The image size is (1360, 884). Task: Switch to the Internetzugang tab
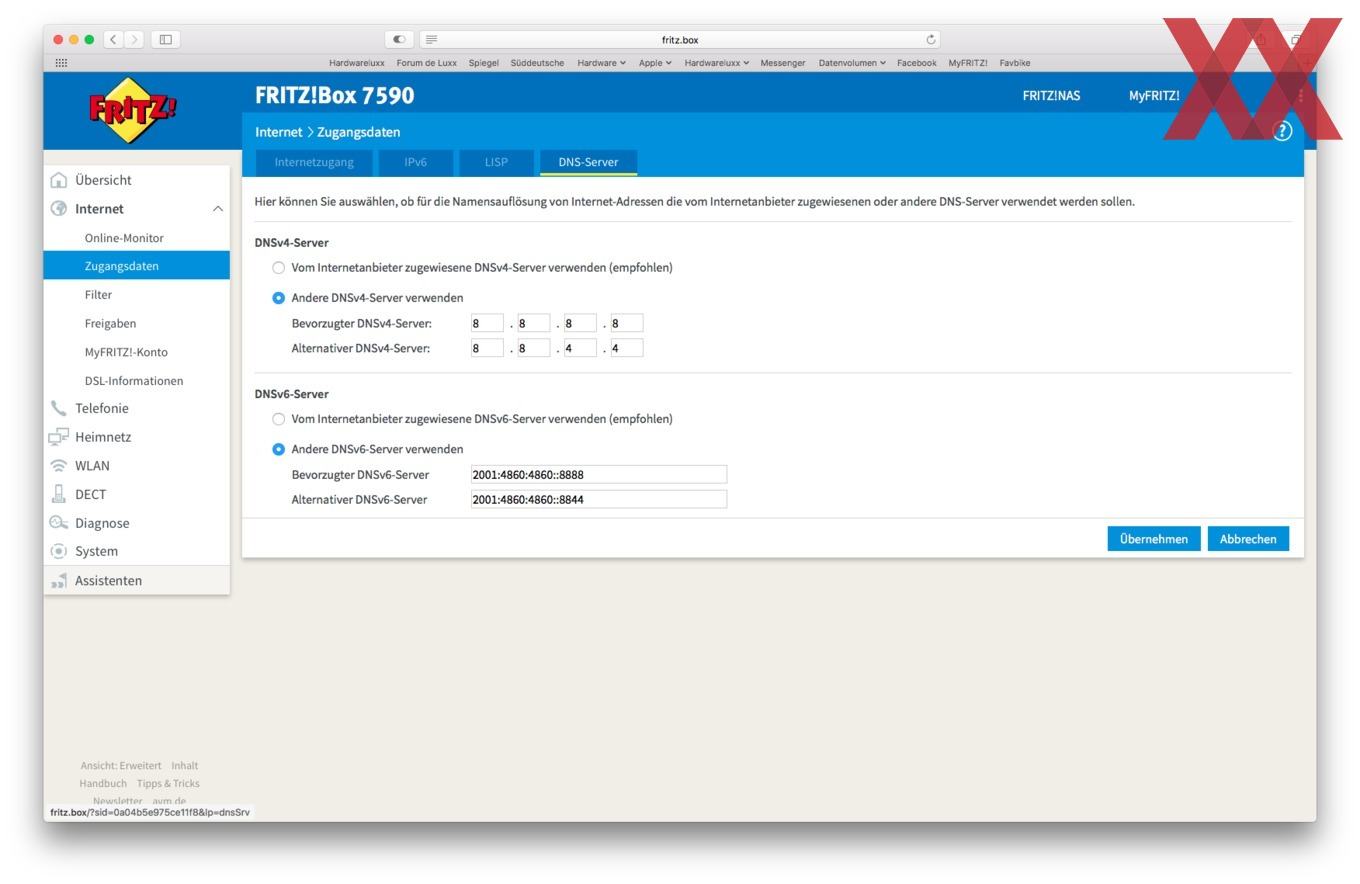(314, 162)
